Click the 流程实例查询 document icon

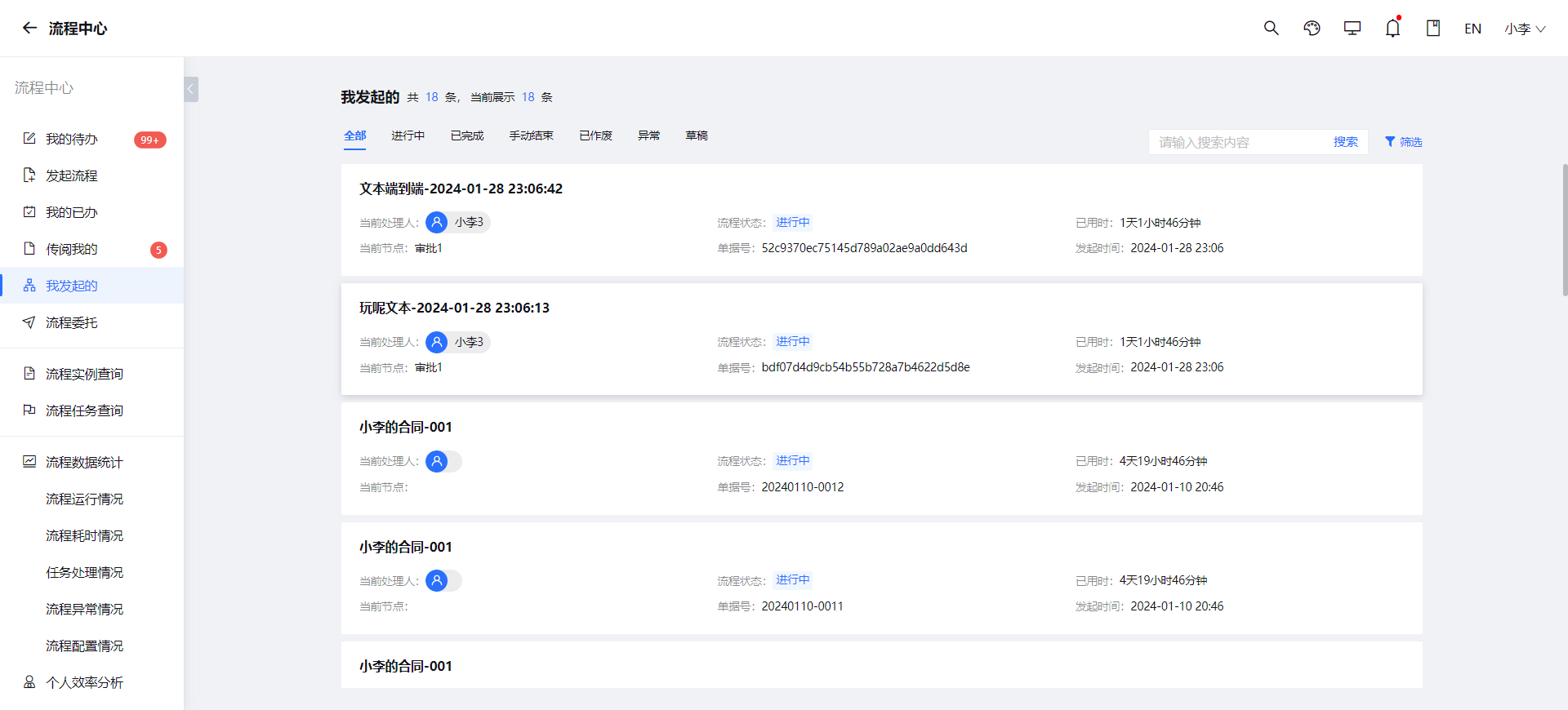(29, 374)
